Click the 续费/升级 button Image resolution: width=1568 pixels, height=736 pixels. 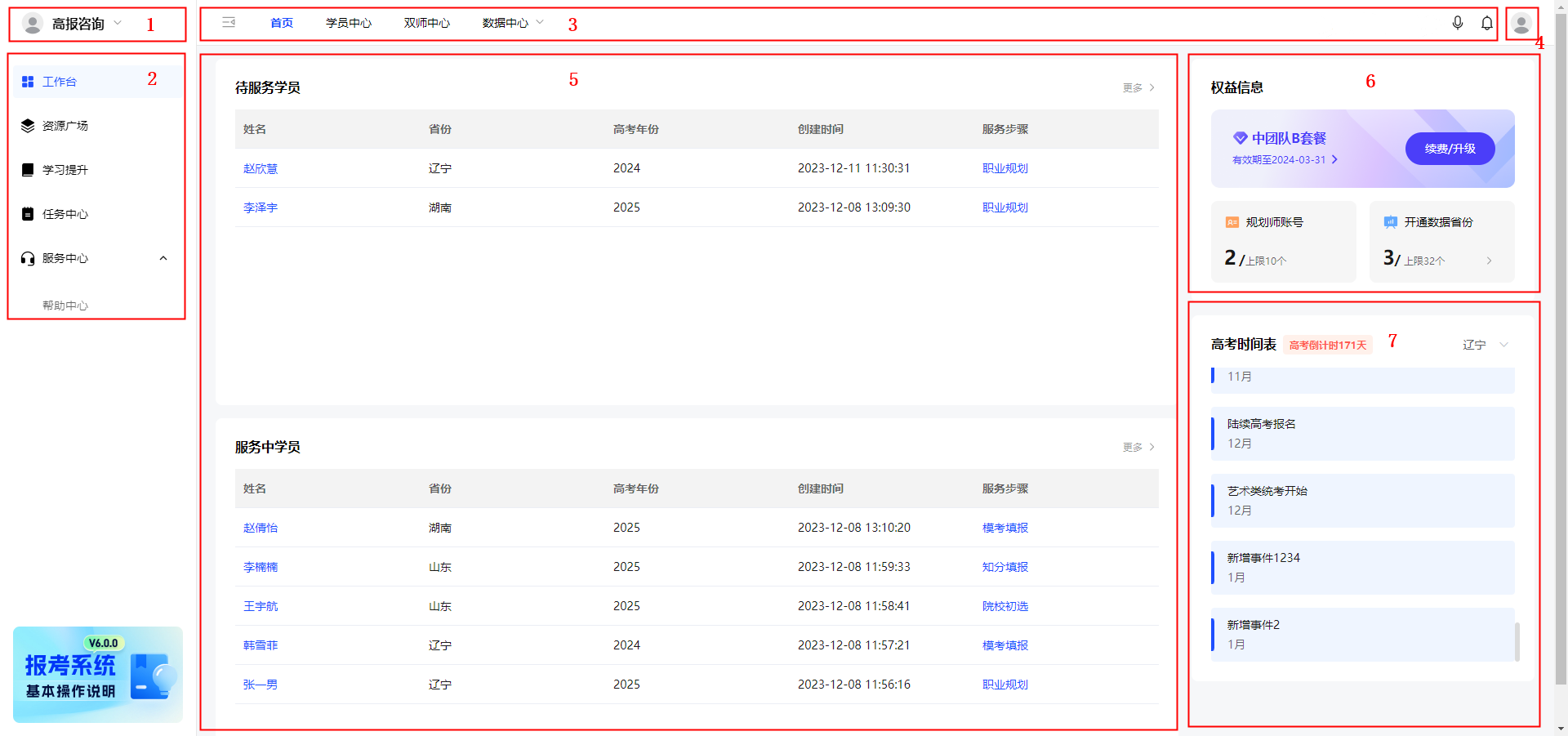point(1450,149)
